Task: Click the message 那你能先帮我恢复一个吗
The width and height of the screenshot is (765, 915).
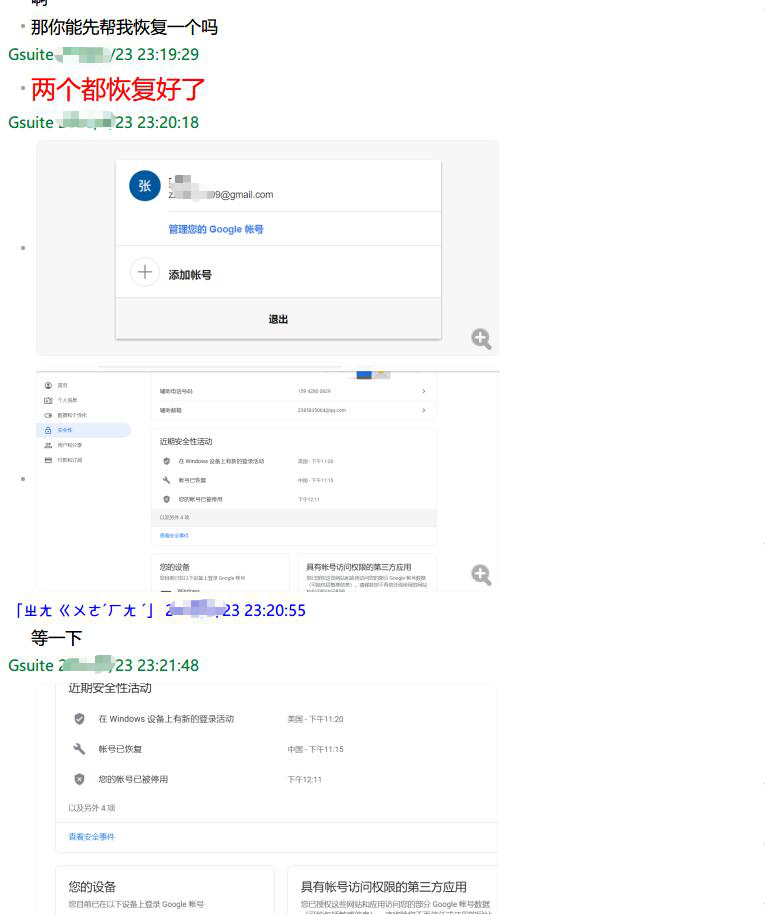Action: click(124, 27)
